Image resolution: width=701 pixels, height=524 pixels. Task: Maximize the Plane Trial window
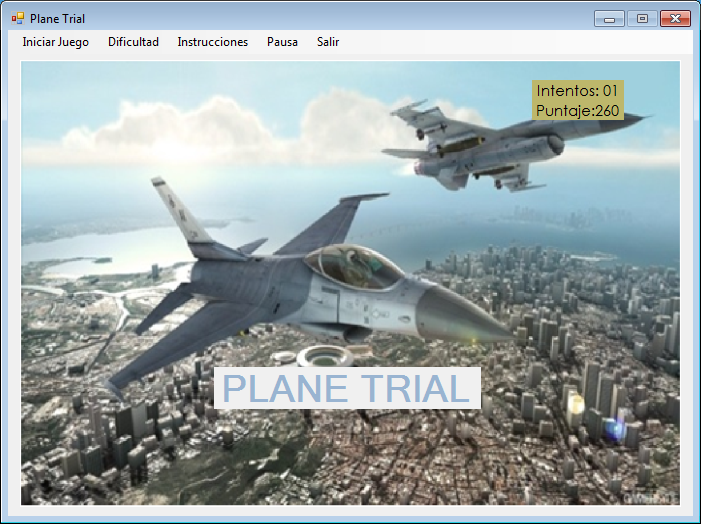[x=642, y=19]
